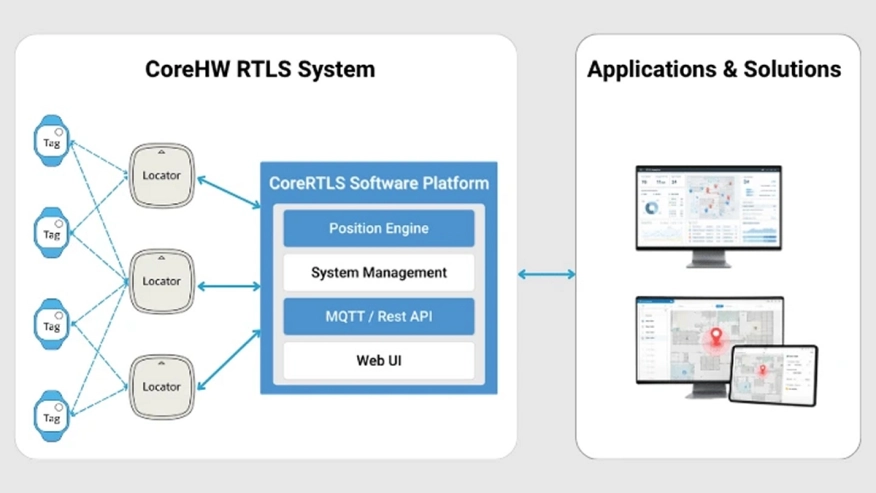Image resolution: width=876 pixels, height=493 pixels.
Task: Click the double arrow between the two panels
Action: click(x=546, y=274)
